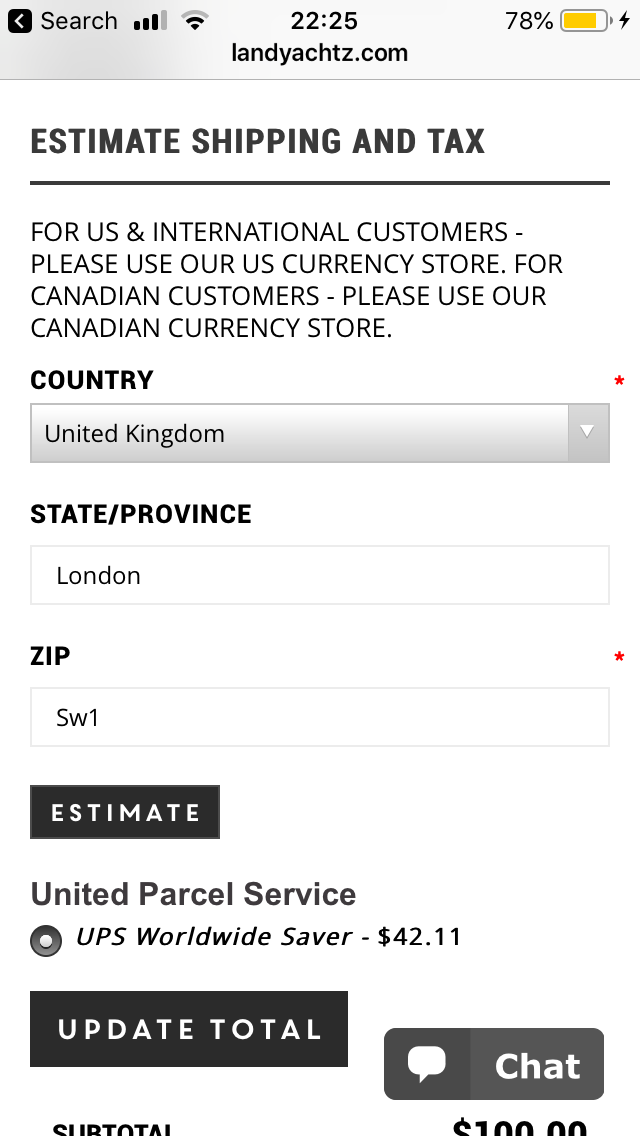This screenshot has width=640, height=1136.
Task: Focus the ZIP field containing Sw1
Action: (320, 717)
